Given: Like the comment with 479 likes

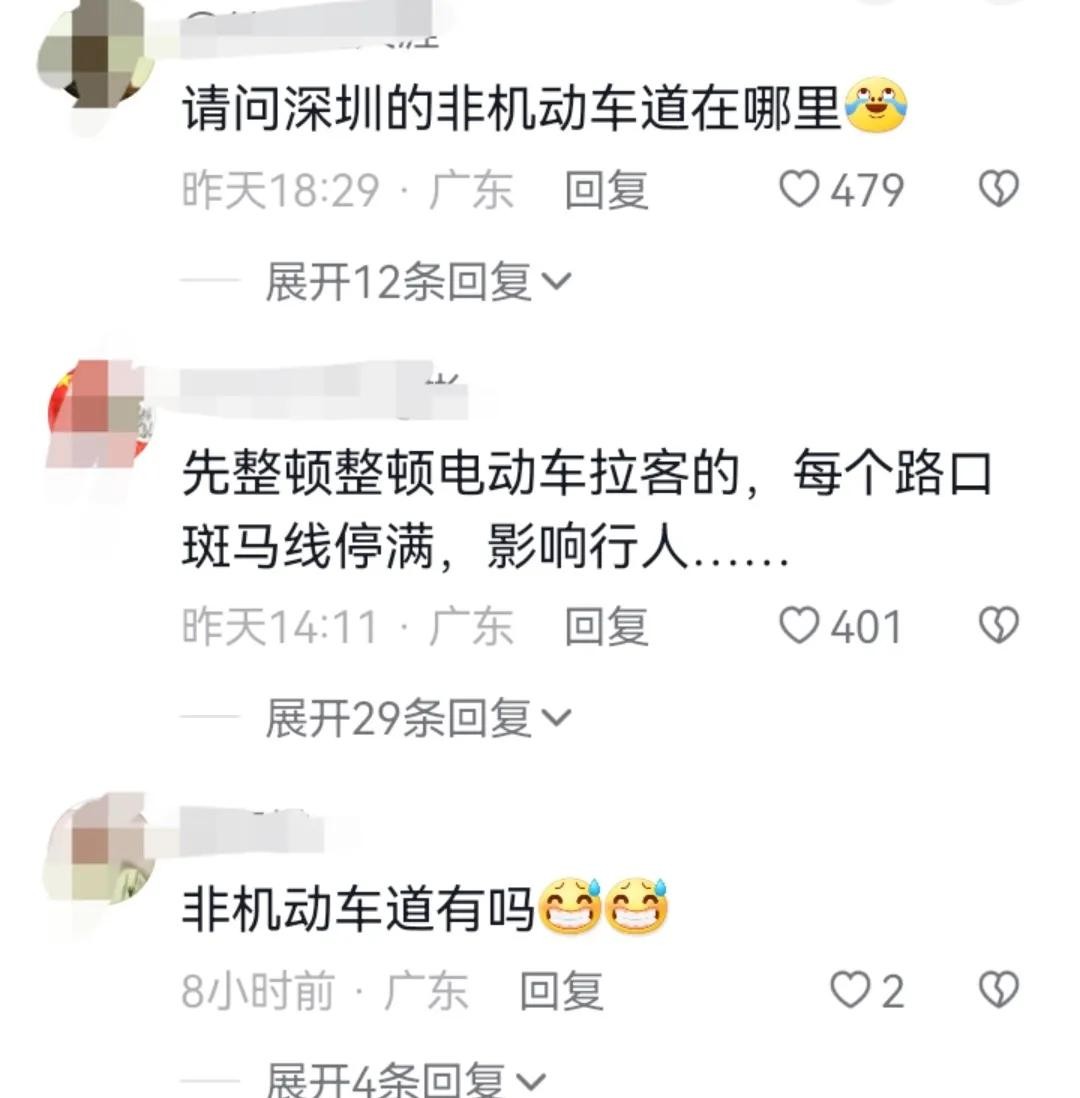Looking at the screenshot, I should click(x=799, y=189).
